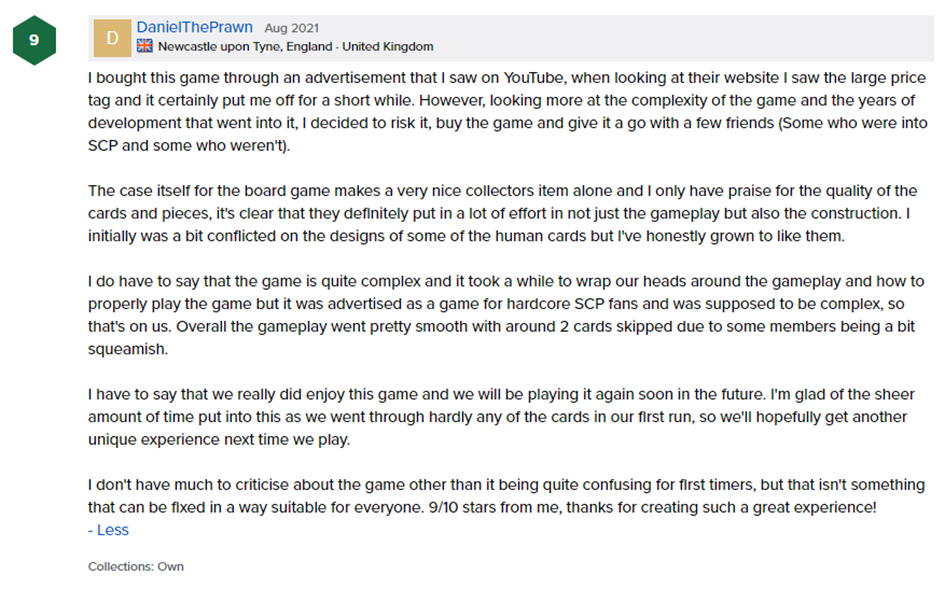945x589 pixels.
Task: Click the Aug 2021 review date
Action: tap(291, 28)
